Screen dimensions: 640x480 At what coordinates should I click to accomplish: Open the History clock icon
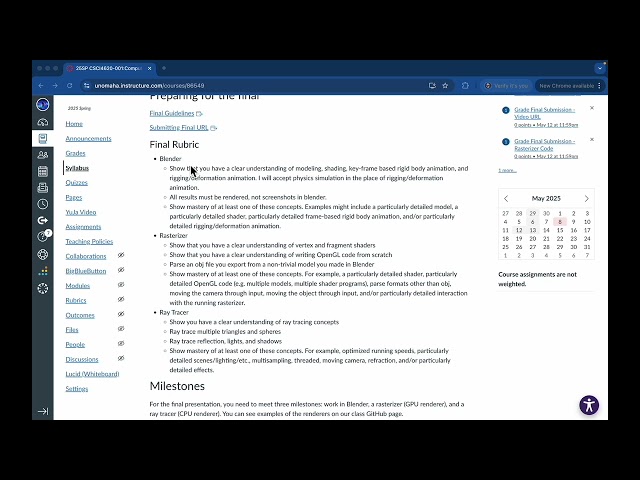[42, 204]
